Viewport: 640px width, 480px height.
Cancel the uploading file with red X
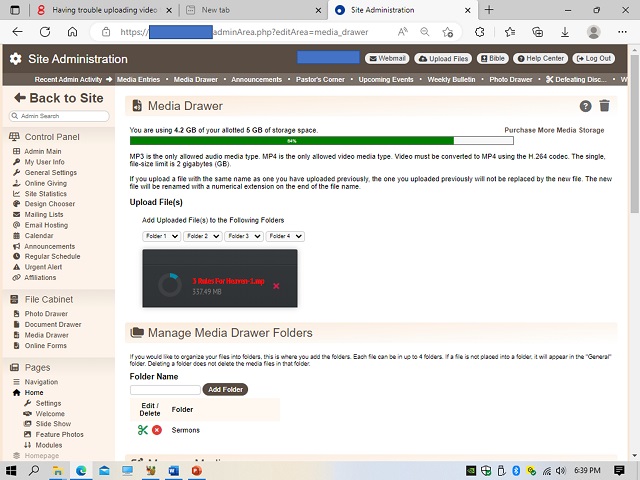[276, 286]
